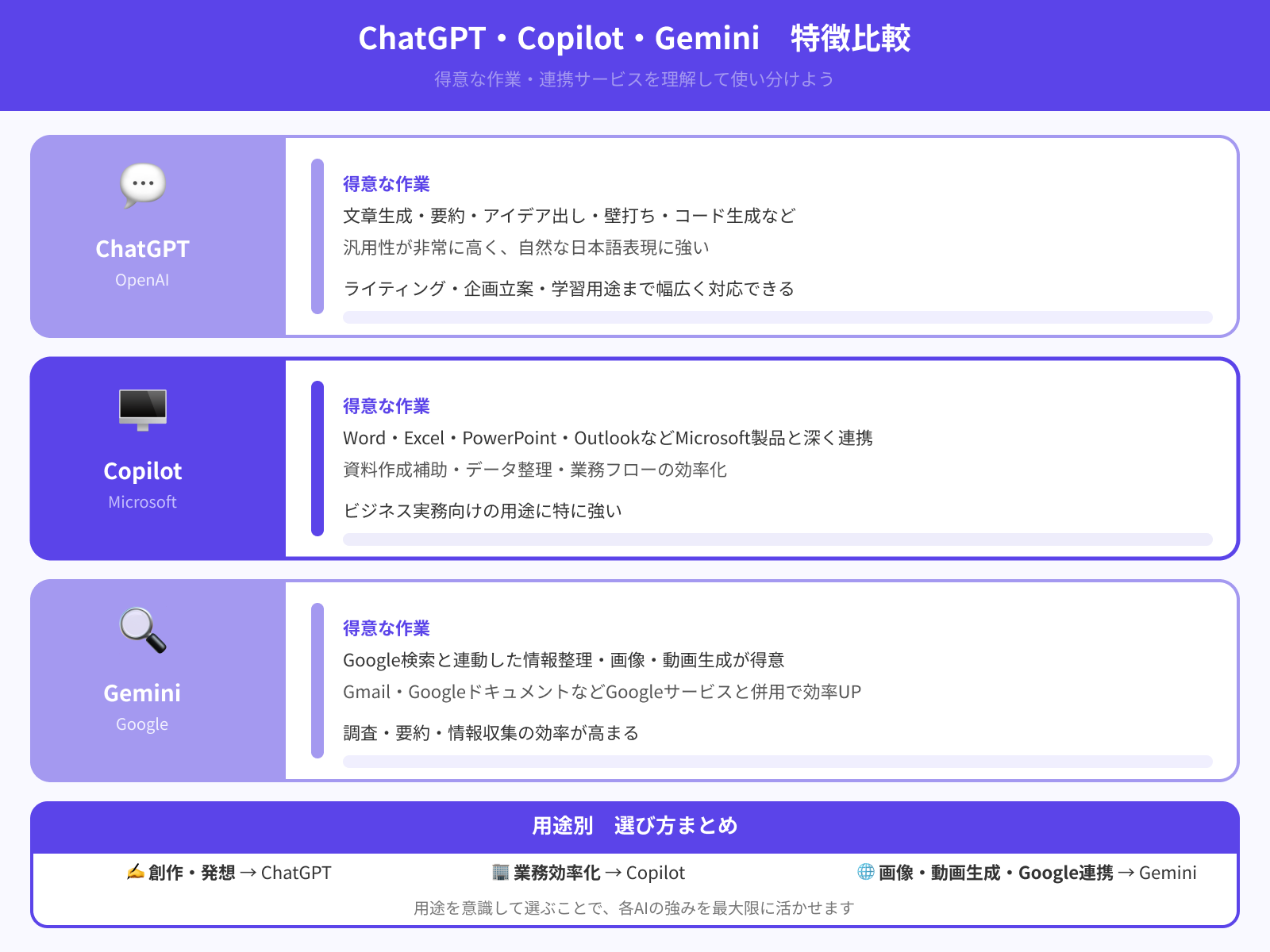Click the horizontal bar at the bottom of the ChatGPT card
The height and width of the screenshot is (952, 1270).
pos(777,317)
